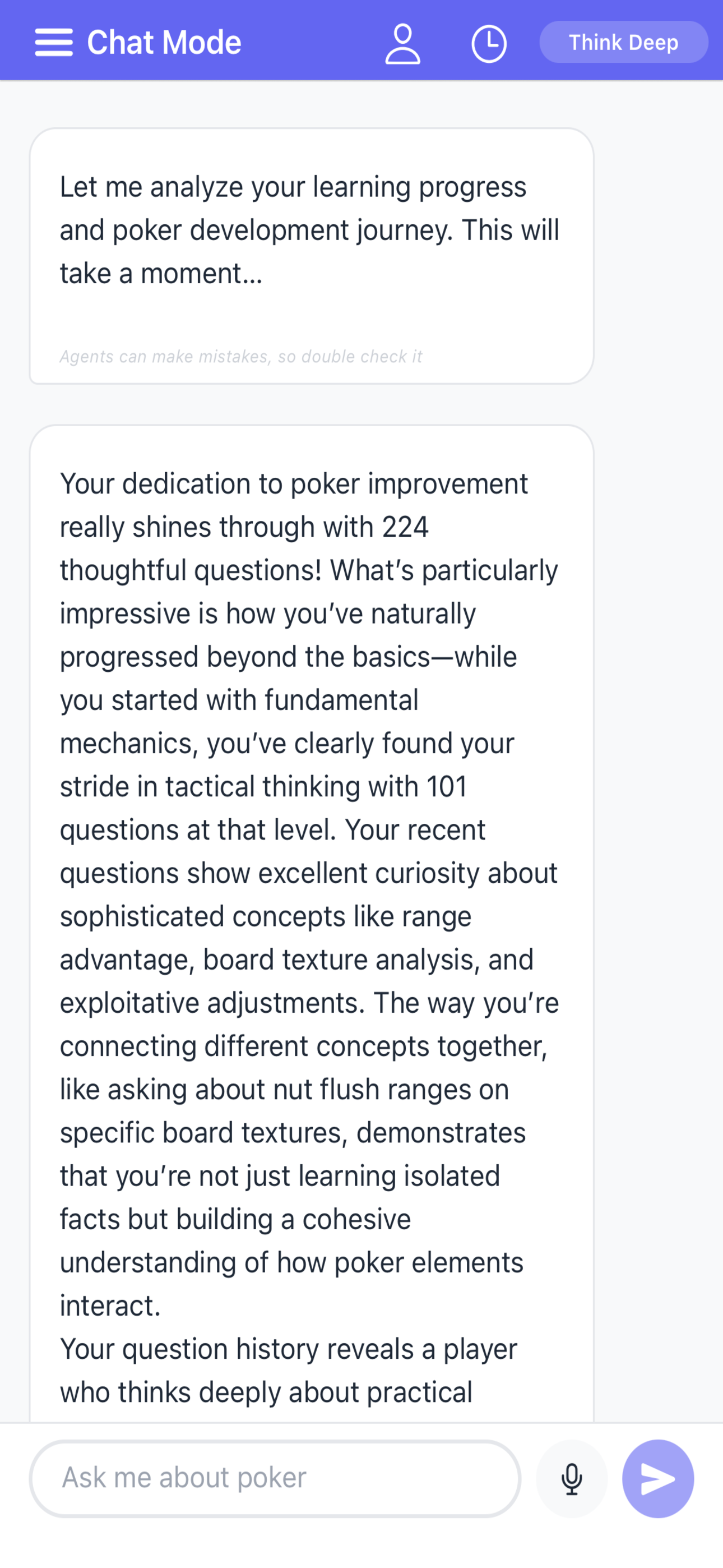Switch off Think Deep reasoning
Screen dimensions: 723x1568
pyautogui.click(x=623, y=43)
